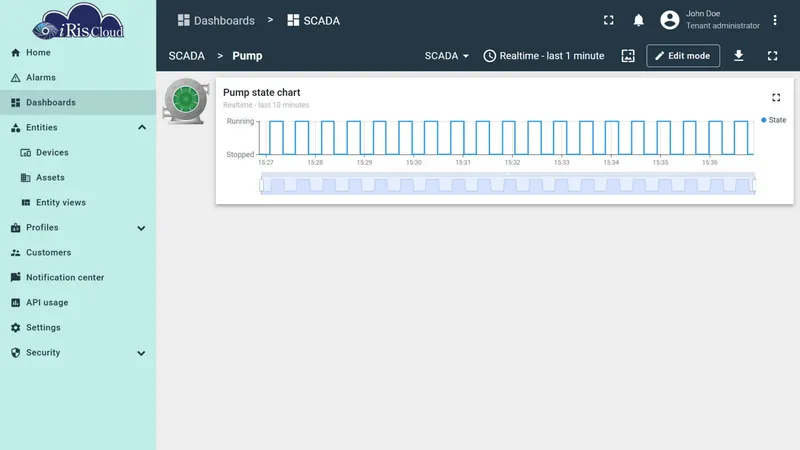This screenshot has height=450, width=800.
Task: Click the API usage chart icon
Action: click(x=15, y=303)
